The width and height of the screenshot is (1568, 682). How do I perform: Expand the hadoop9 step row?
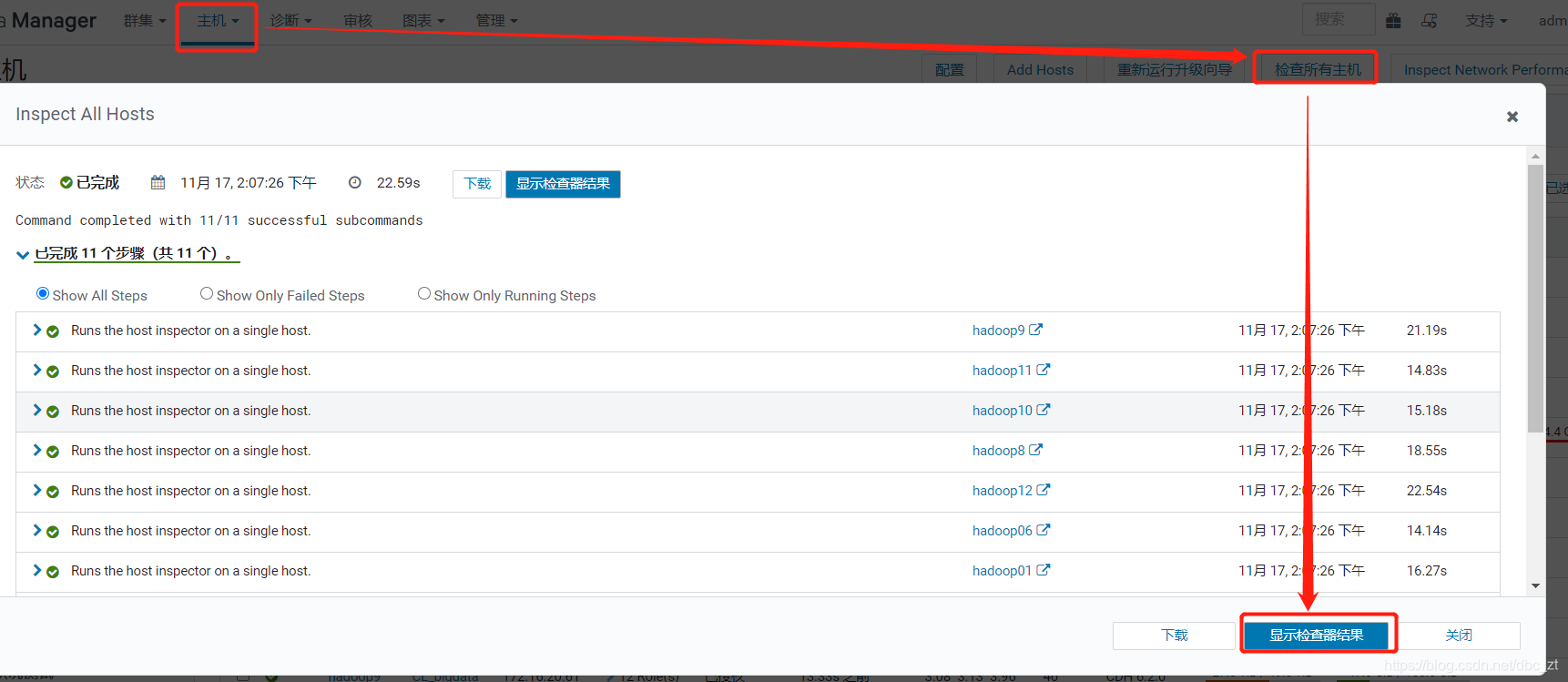coord(37,330)
